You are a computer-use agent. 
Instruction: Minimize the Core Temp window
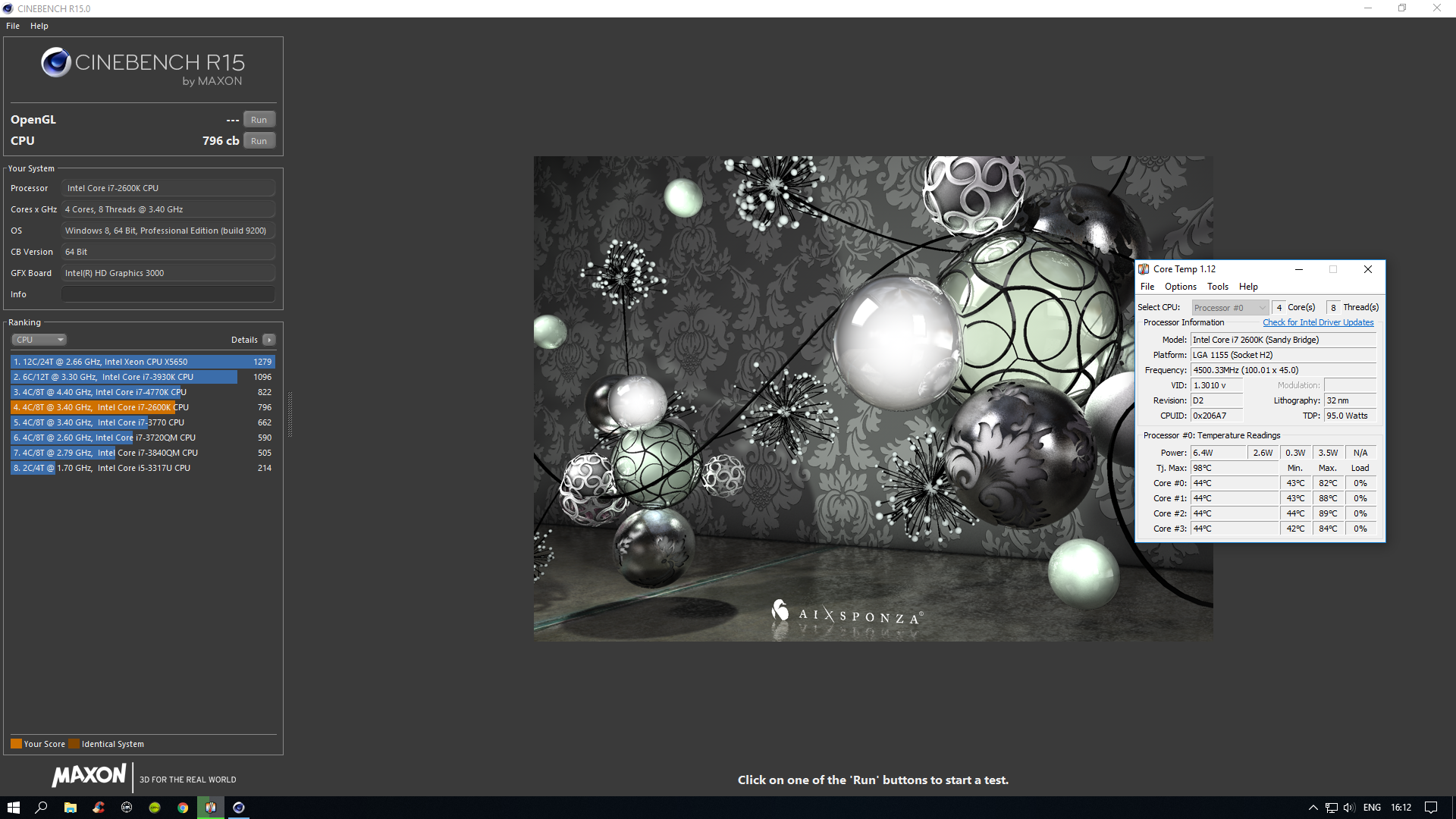click(1299, 269)
